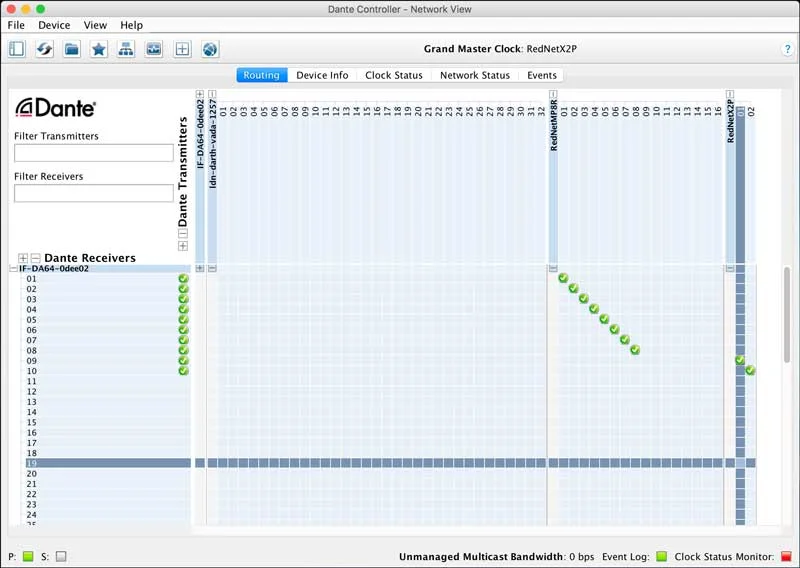Select receiver channel 11 label

[x=32, y=381]
